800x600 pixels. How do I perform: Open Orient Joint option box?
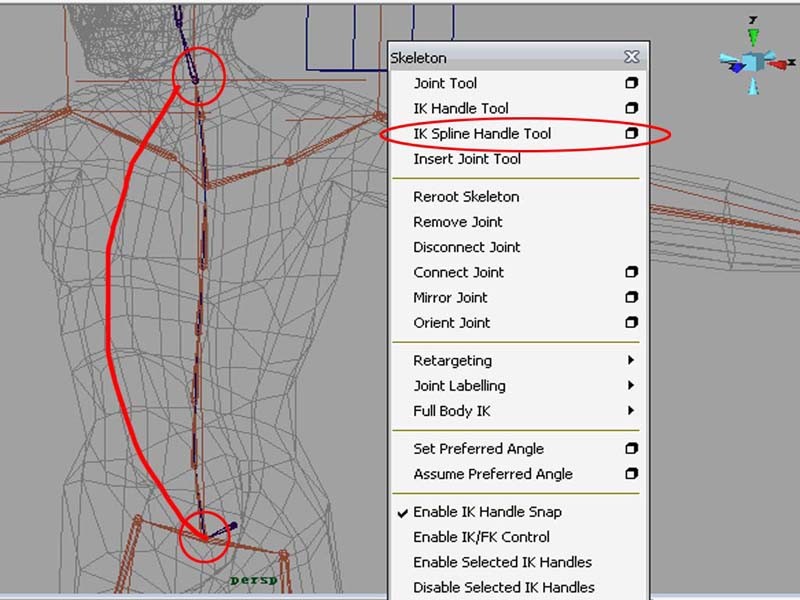pos(632,322)
